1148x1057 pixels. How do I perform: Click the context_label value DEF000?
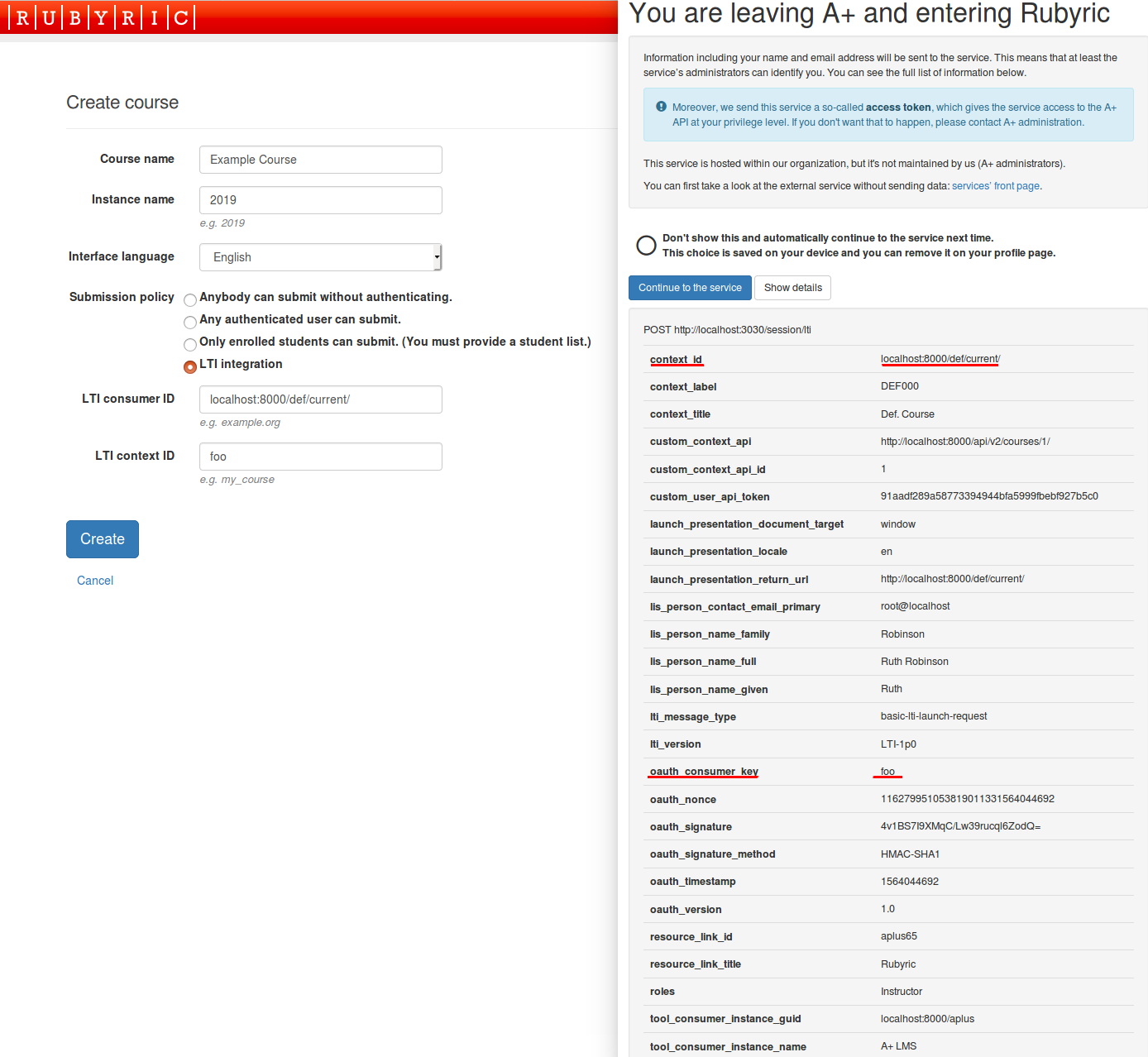click(x=900, y=386)
